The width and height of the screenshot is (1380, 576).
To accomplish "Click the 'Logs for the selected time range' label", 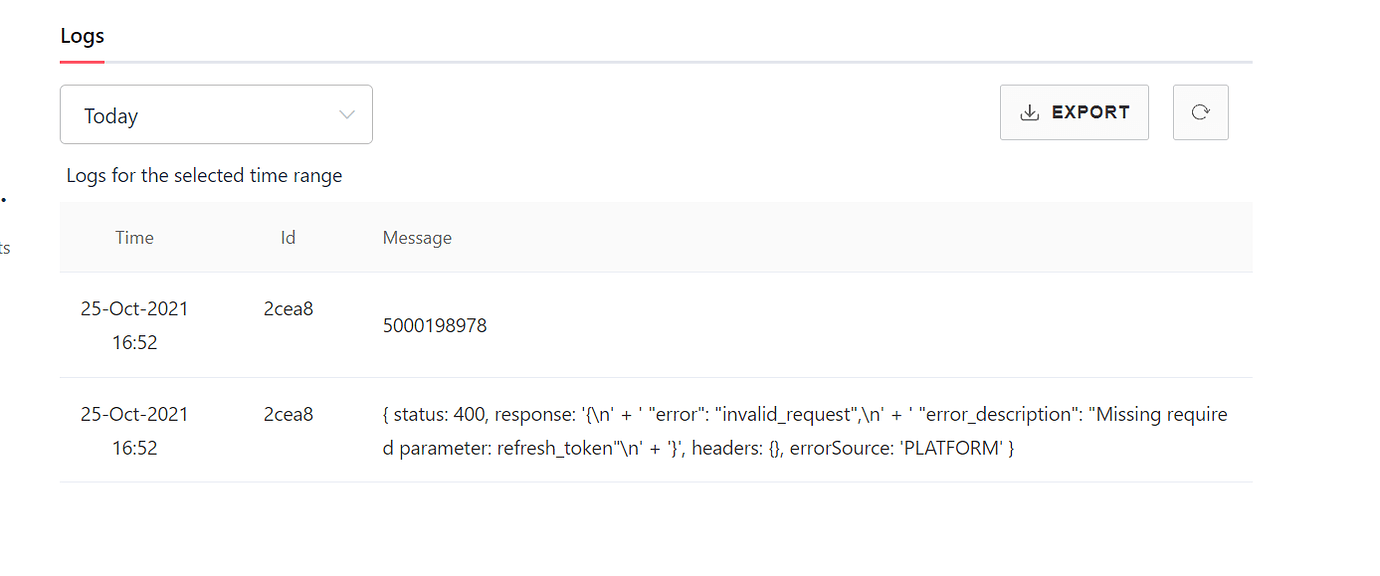I will click(x=204, y=175).
